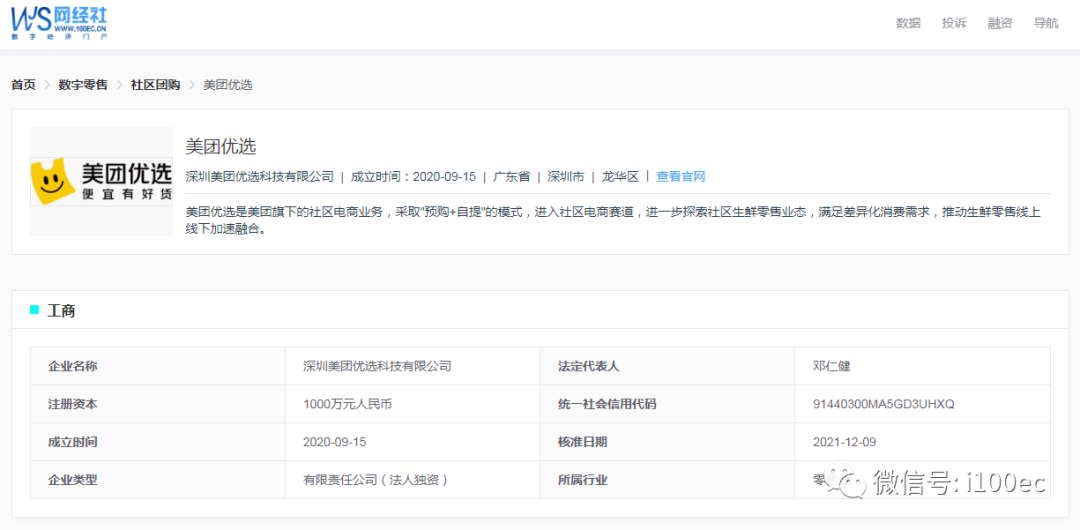Select 1000万元人民币 table cell
This screenshot has height=530, width=1080.
(413, 404)
